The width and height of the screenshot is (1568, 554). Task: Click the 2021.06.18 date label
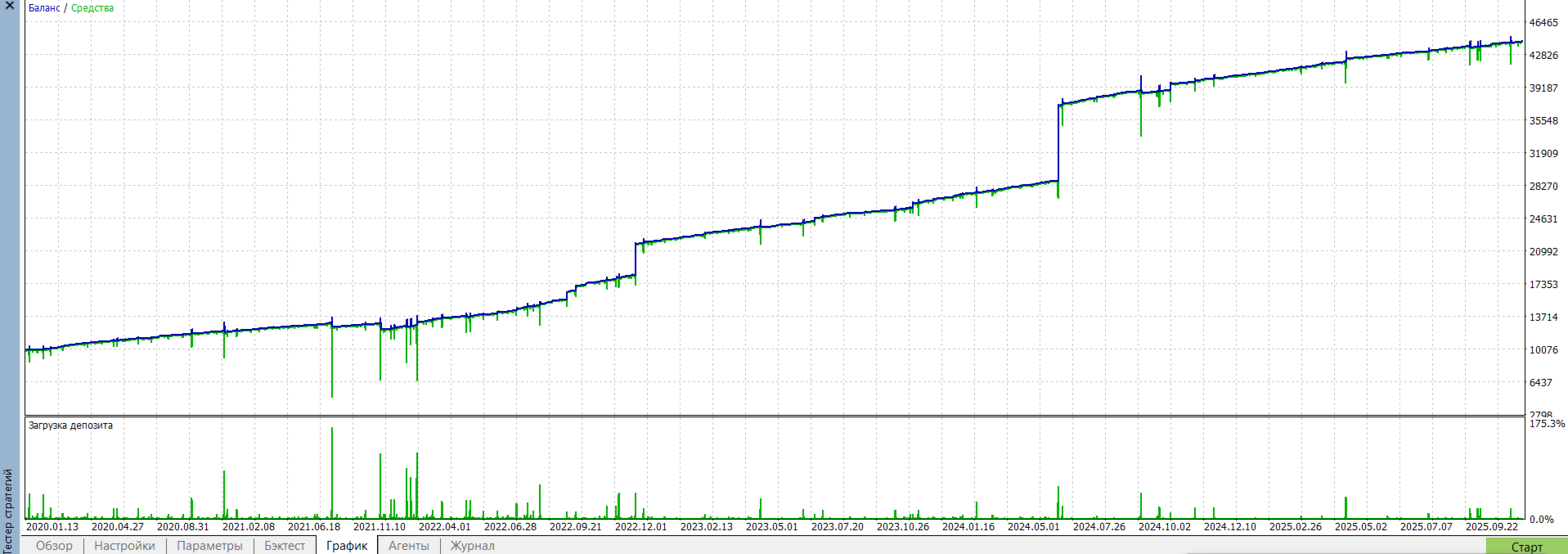click(x=314, y=527)
